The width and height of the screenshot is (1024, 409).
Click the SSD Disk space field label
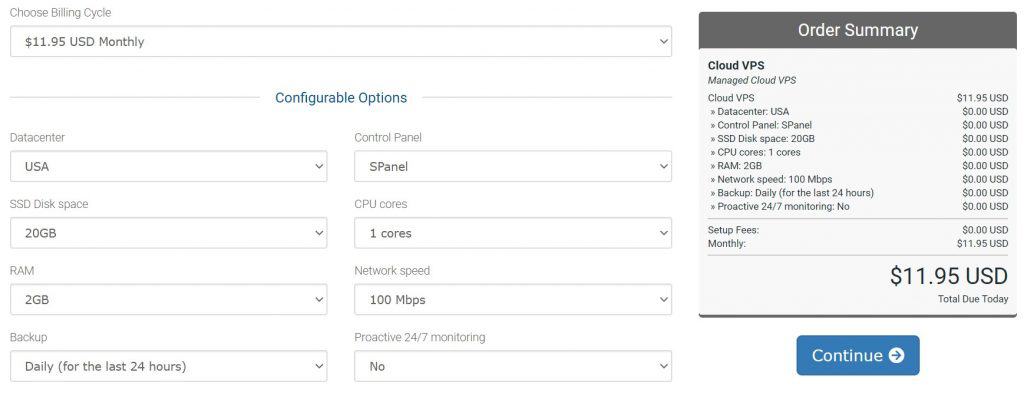pyautogui.click(x=49, y=204)
